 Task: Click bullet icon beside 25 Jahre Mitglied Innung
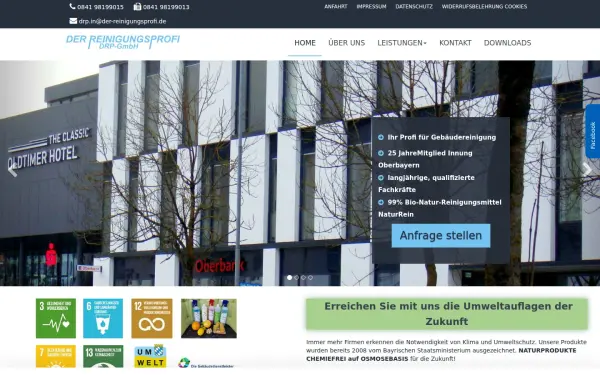coord(381,153)
